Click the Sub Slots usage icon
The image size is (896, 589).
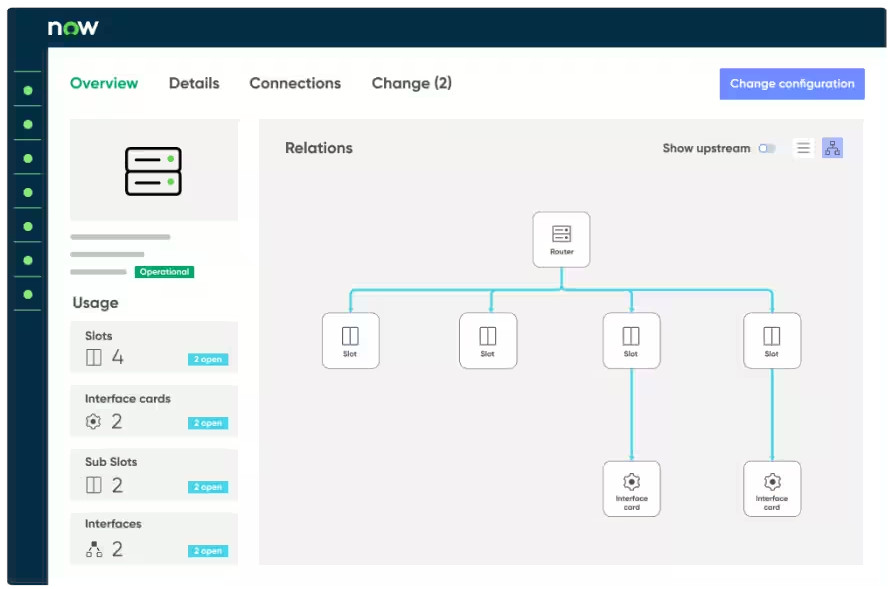(94, 485)
